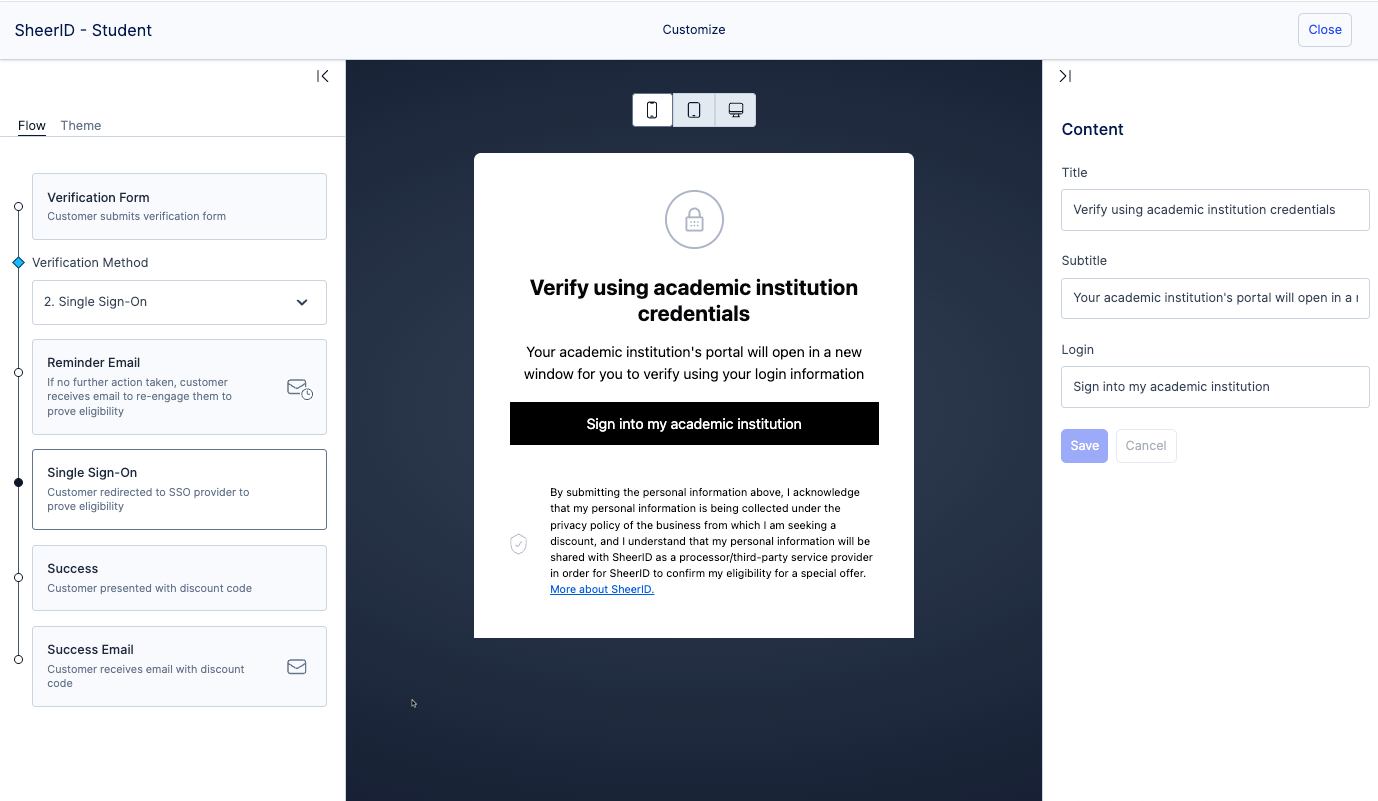This screenshot has height=801, width=1378.
Task: Switch preview to desktop device view
Action: (736, 110)
